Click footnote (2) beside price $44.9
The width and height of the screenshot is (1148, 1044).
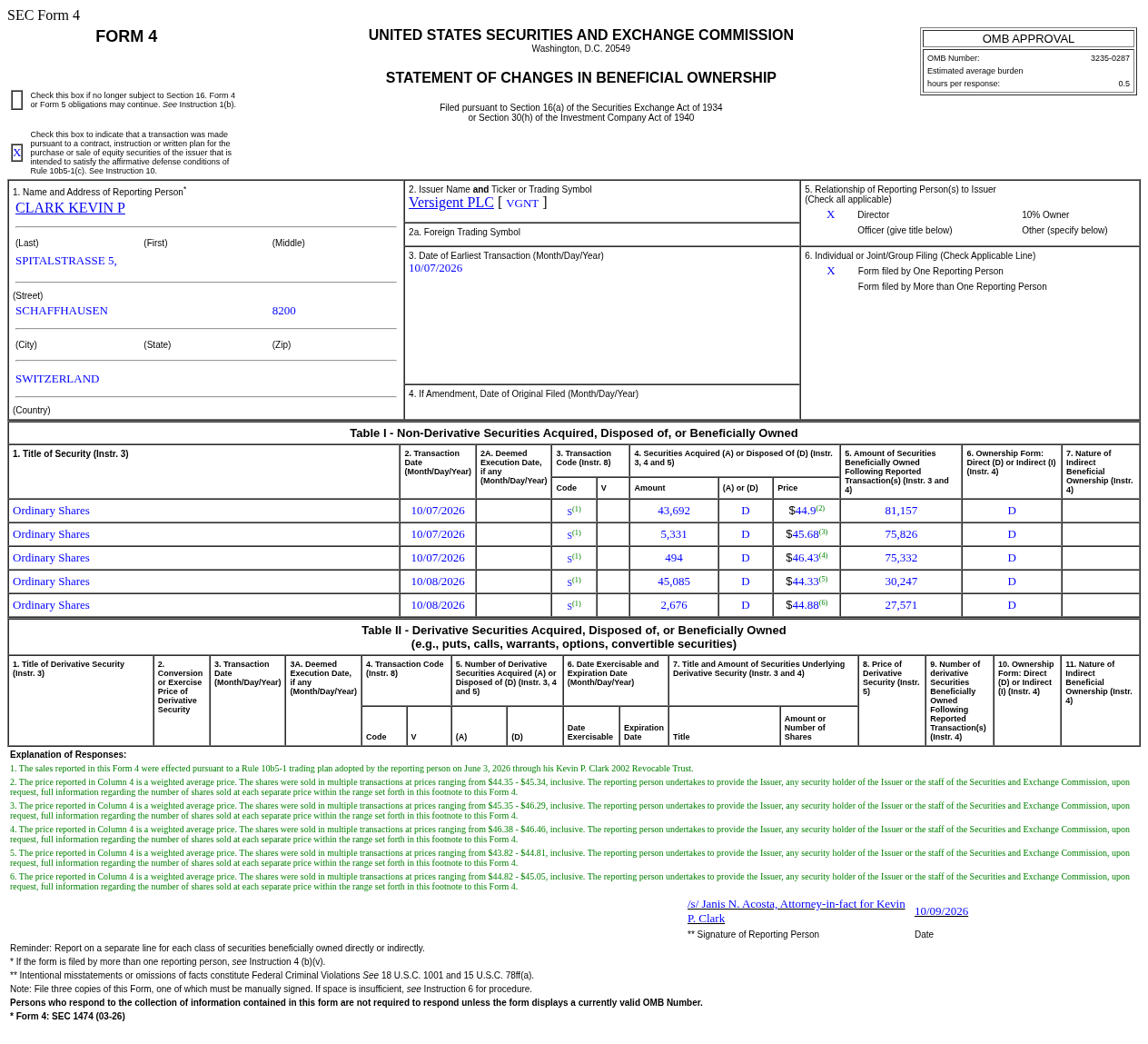[x=820, y=508]
